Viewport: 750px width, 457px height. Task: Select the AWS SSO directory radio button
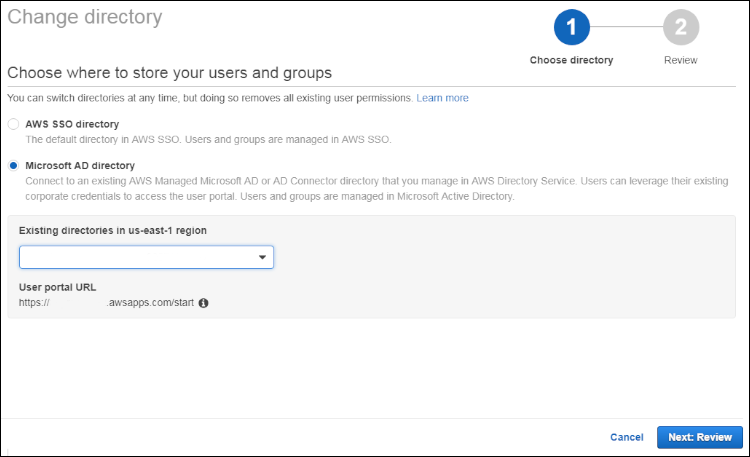coord(13,124)
